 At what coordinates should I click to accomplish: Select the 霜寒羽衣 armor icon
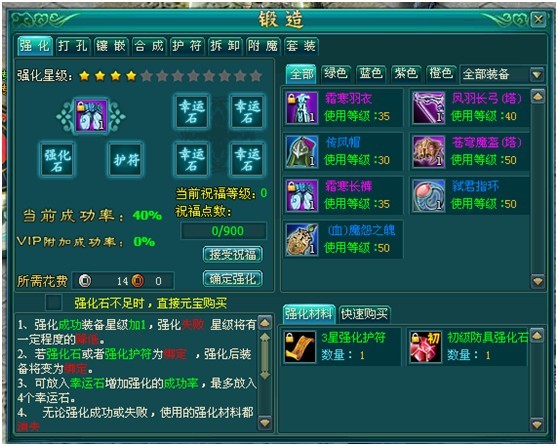point(302,107)
